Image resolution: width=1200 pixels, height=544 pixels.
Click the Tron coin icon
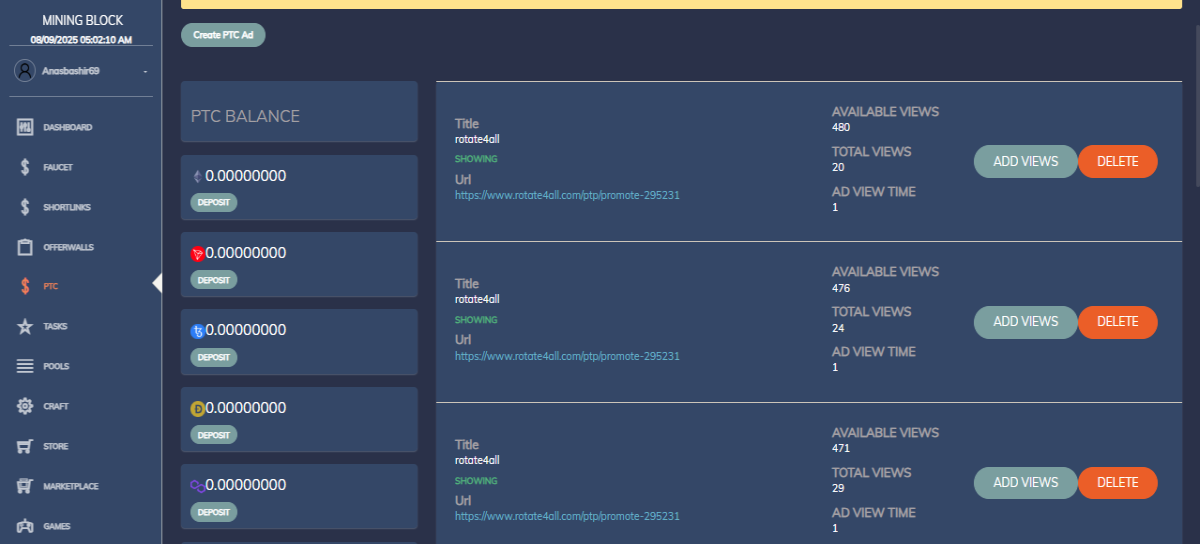point(197,254)
